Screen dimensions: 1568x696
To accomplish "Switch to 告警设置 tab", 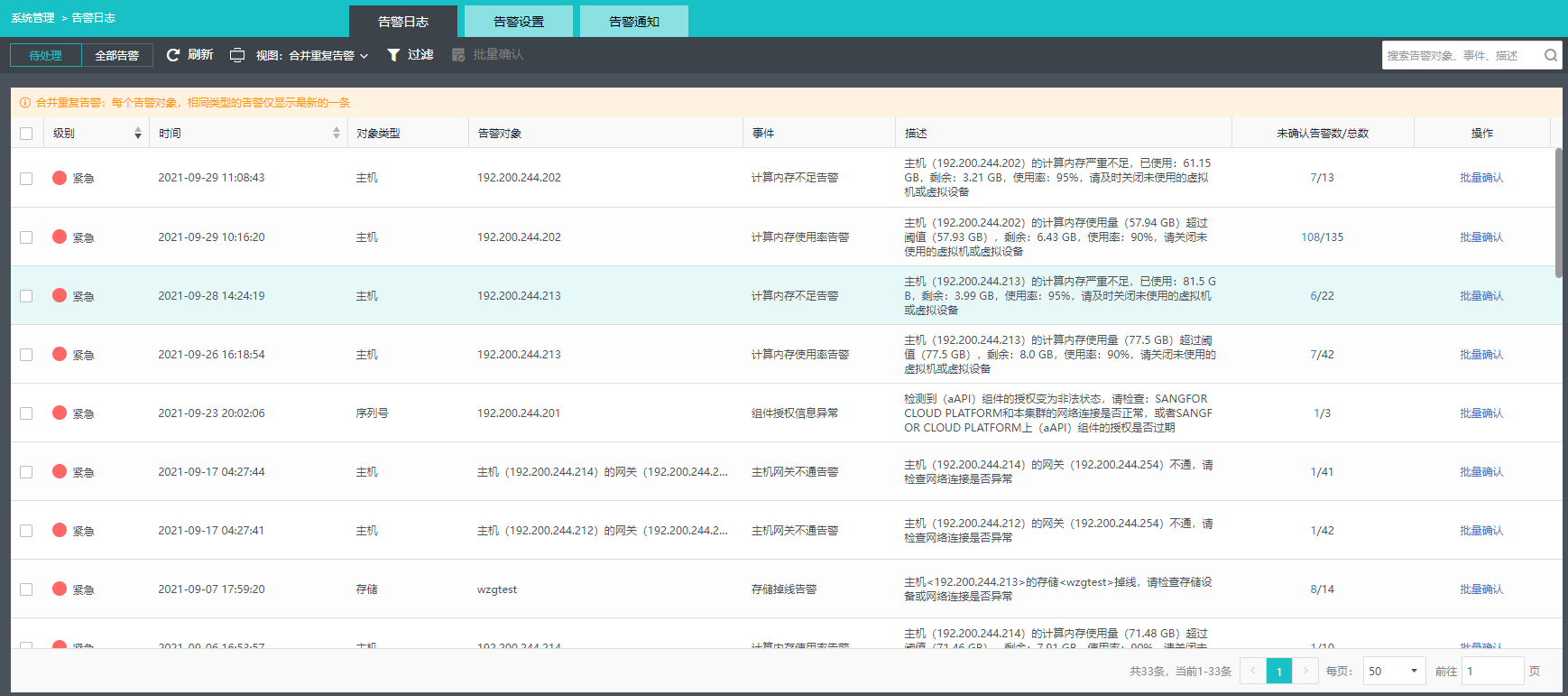I will pyautogui.click(x=519, y=22).
